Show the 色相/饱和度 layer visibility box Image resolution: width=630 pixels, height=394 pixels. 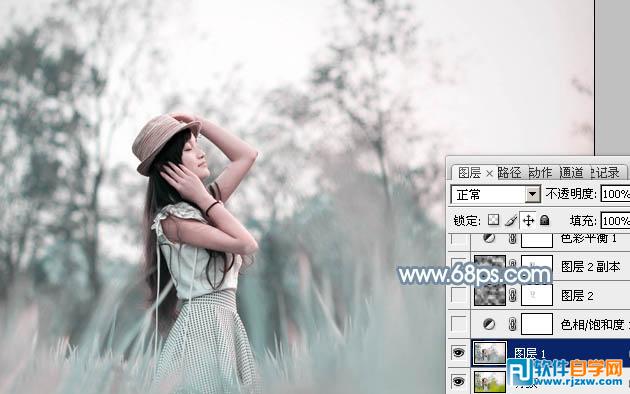pyautogui.click(x=458, y=324)
